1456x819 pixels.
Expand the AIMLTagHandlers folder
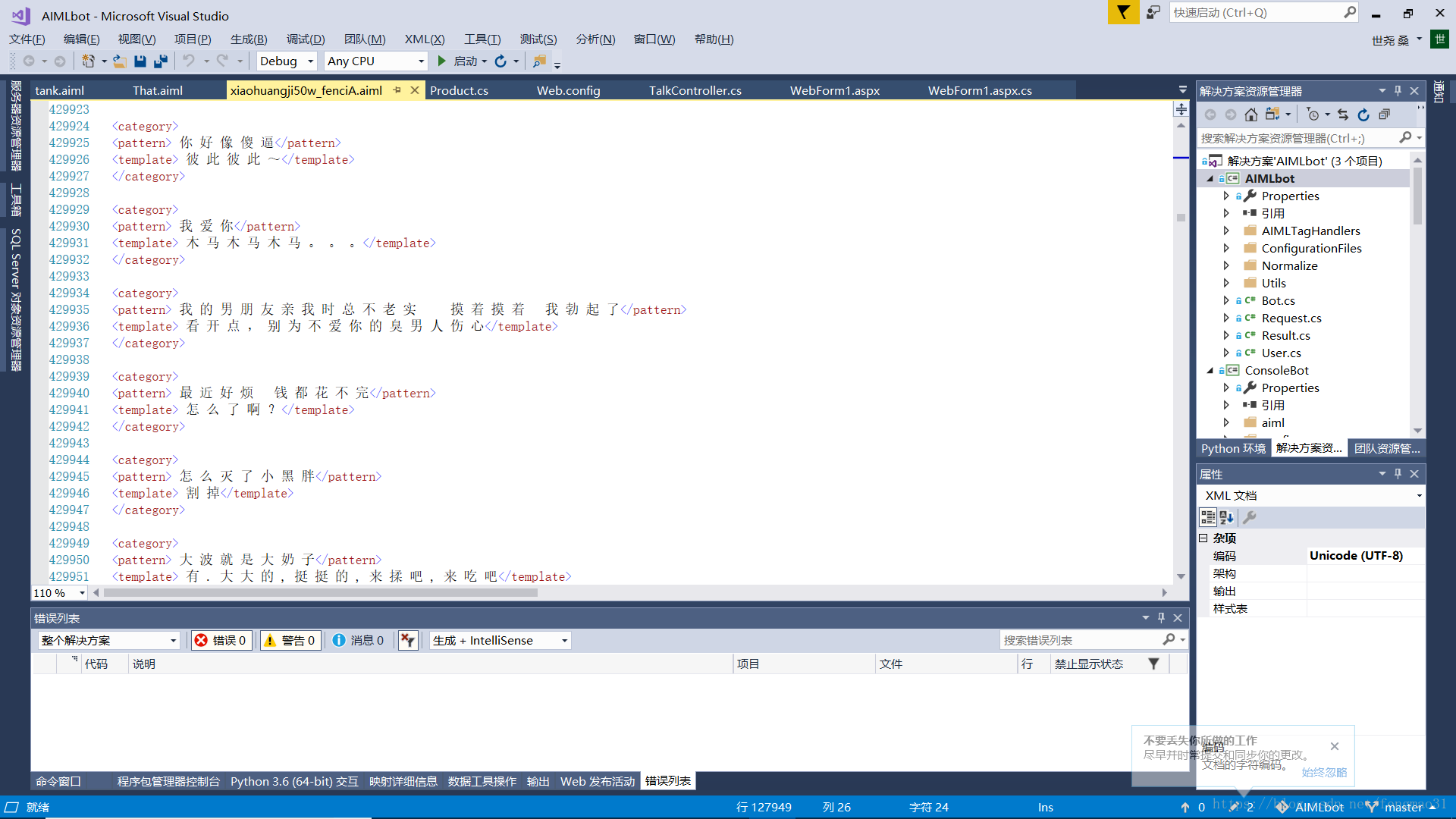[x=1226, y=231]
